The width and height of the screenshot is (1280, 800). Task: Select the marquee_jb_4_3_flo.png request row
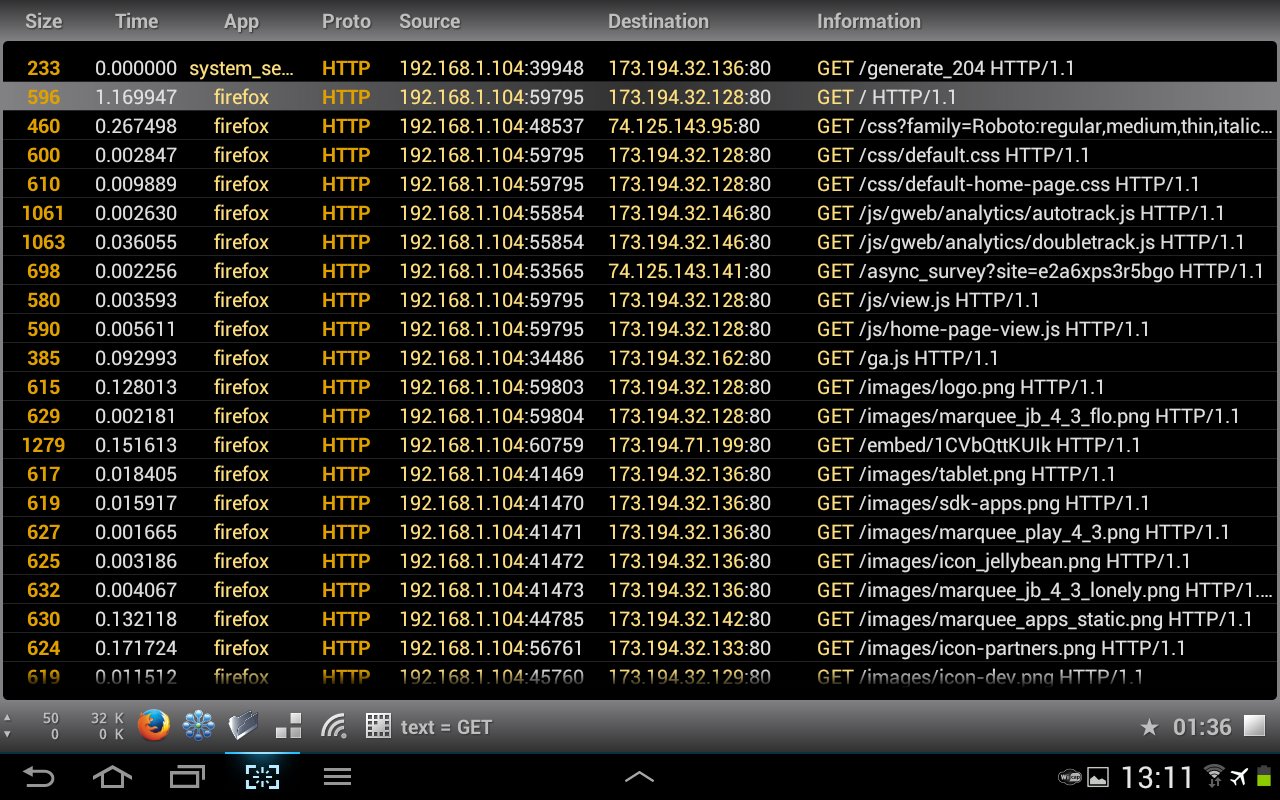640,416
